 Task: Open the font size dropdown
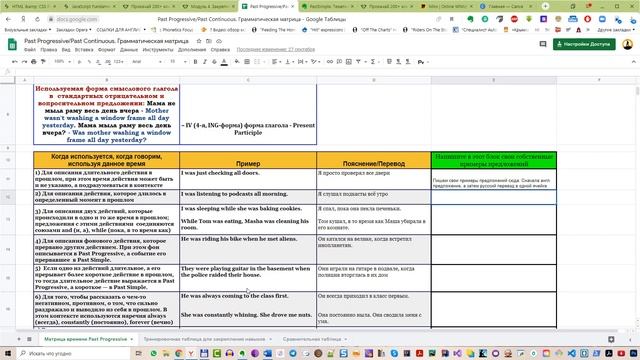coord(178,62)
